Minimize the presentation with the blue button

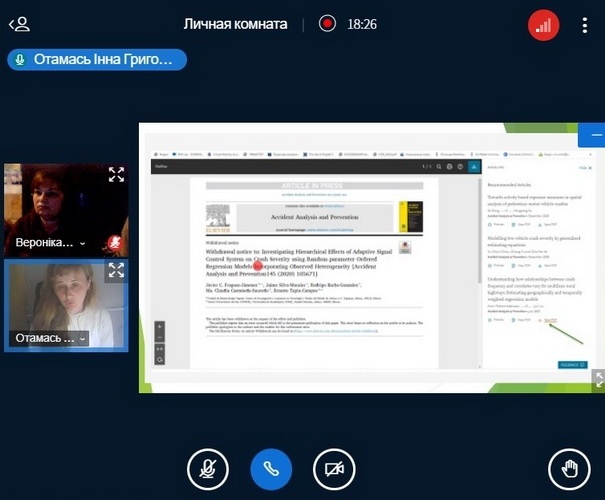click(x=597, y=135)
